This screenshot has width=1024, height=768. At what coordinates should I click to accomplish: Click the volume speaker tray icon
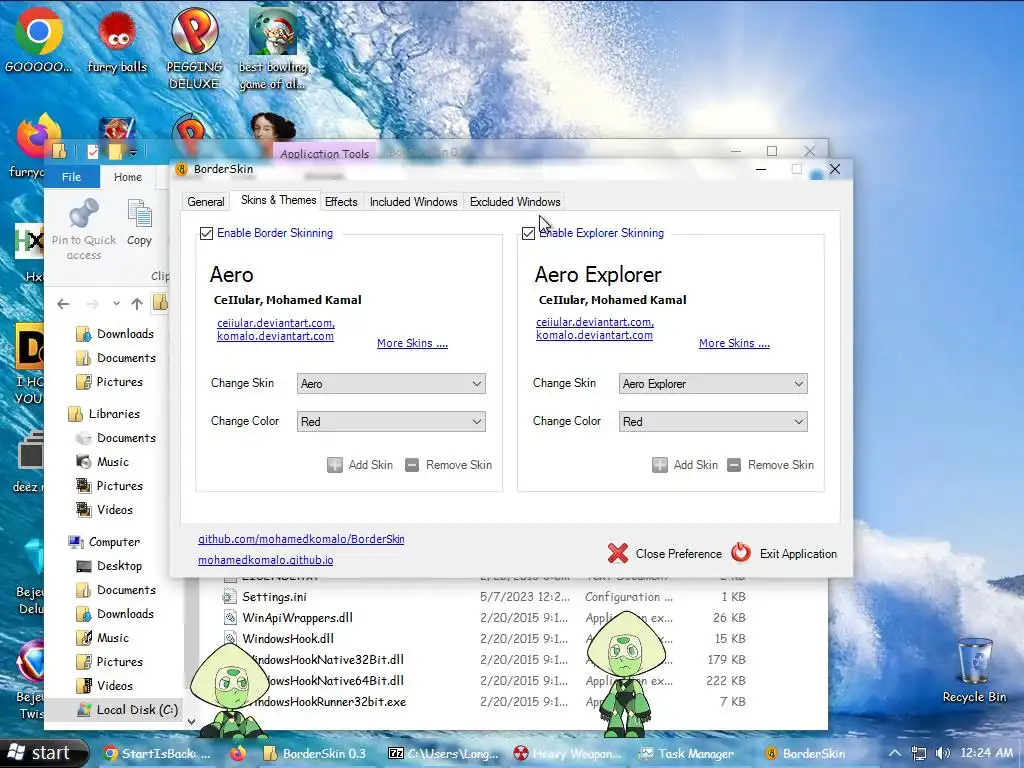click(x=942, y=754)
